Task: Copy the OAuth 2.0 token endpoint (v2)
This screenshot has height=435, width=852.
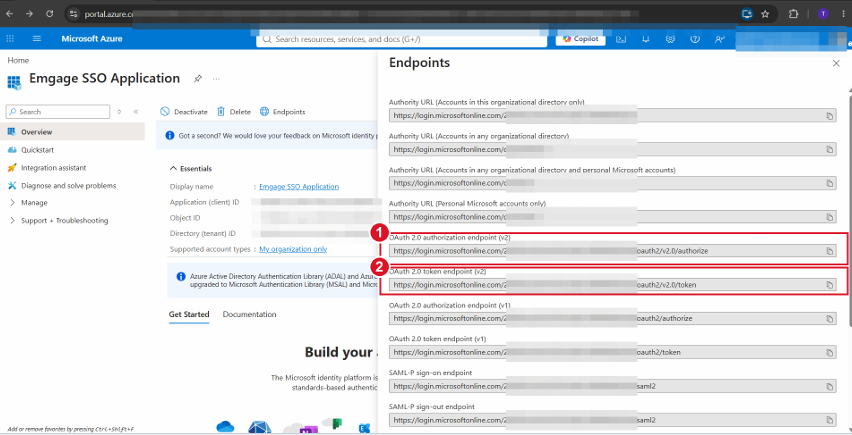Action: coord(829,285)
